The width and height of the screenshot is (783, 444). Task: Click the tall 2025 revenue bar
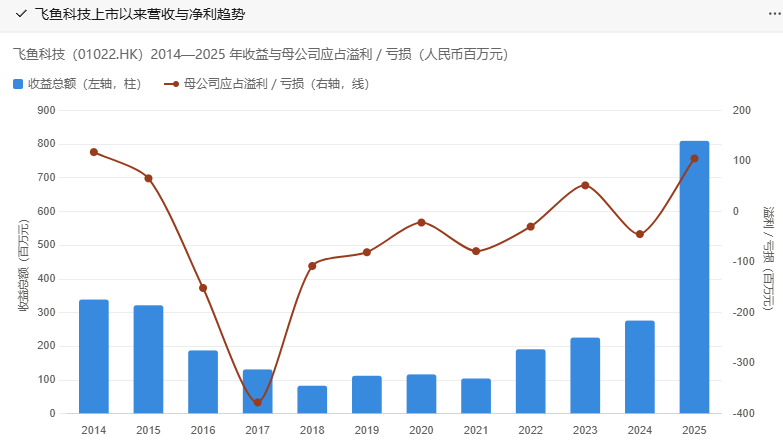[x=694, y=277]
